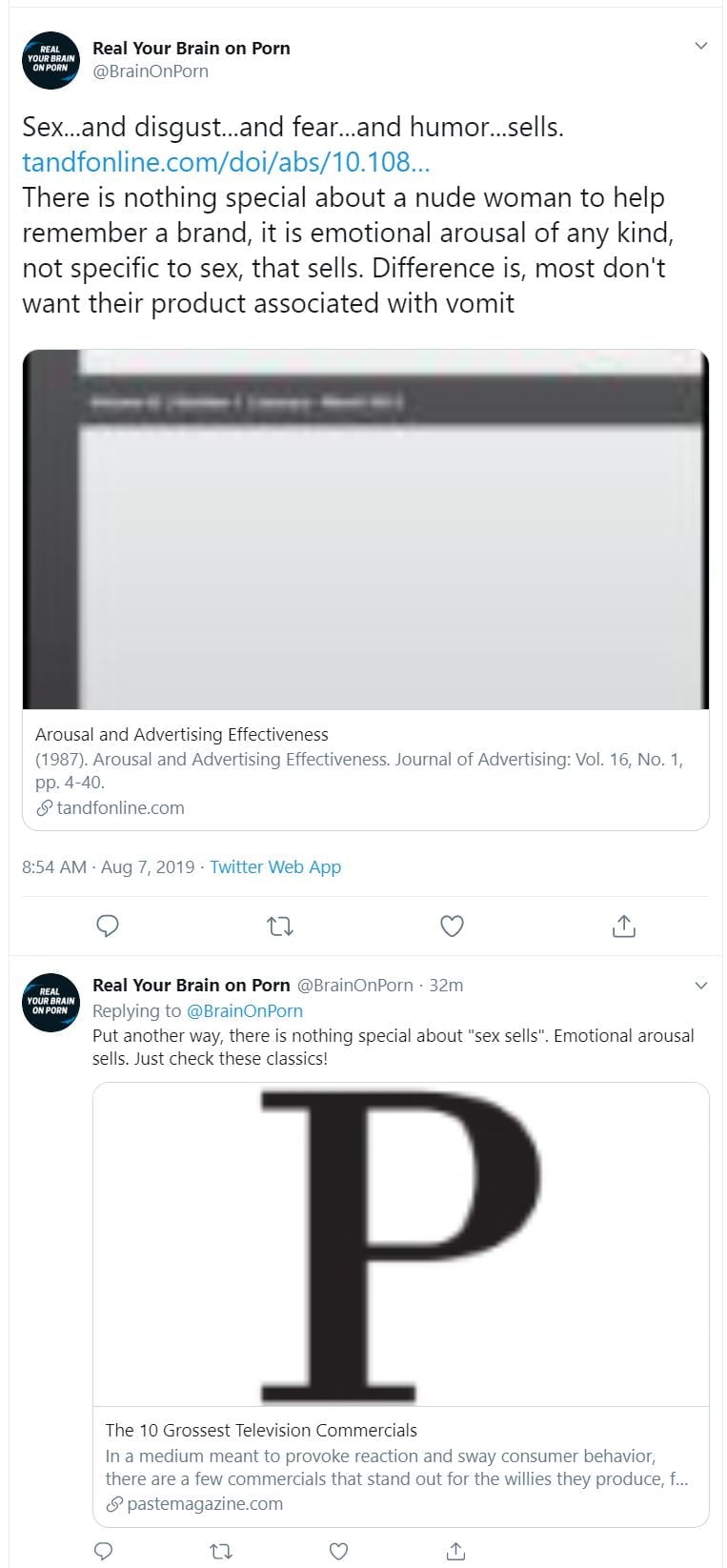Click the reply tweet's profile avatar
The image size is (727, 1568).
(50, 1002)
